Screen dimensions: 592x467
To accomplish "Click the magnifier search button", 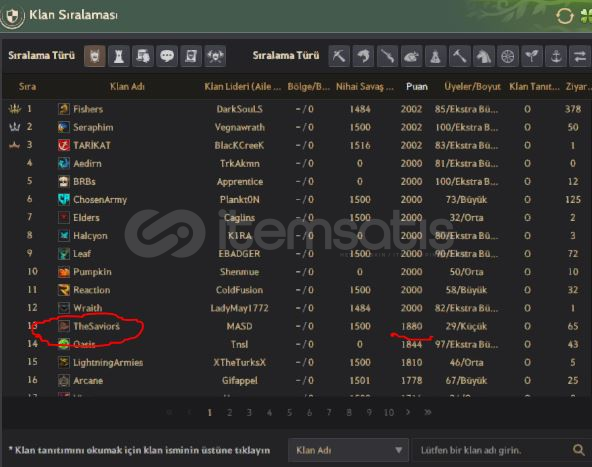I will coord(579,450).
